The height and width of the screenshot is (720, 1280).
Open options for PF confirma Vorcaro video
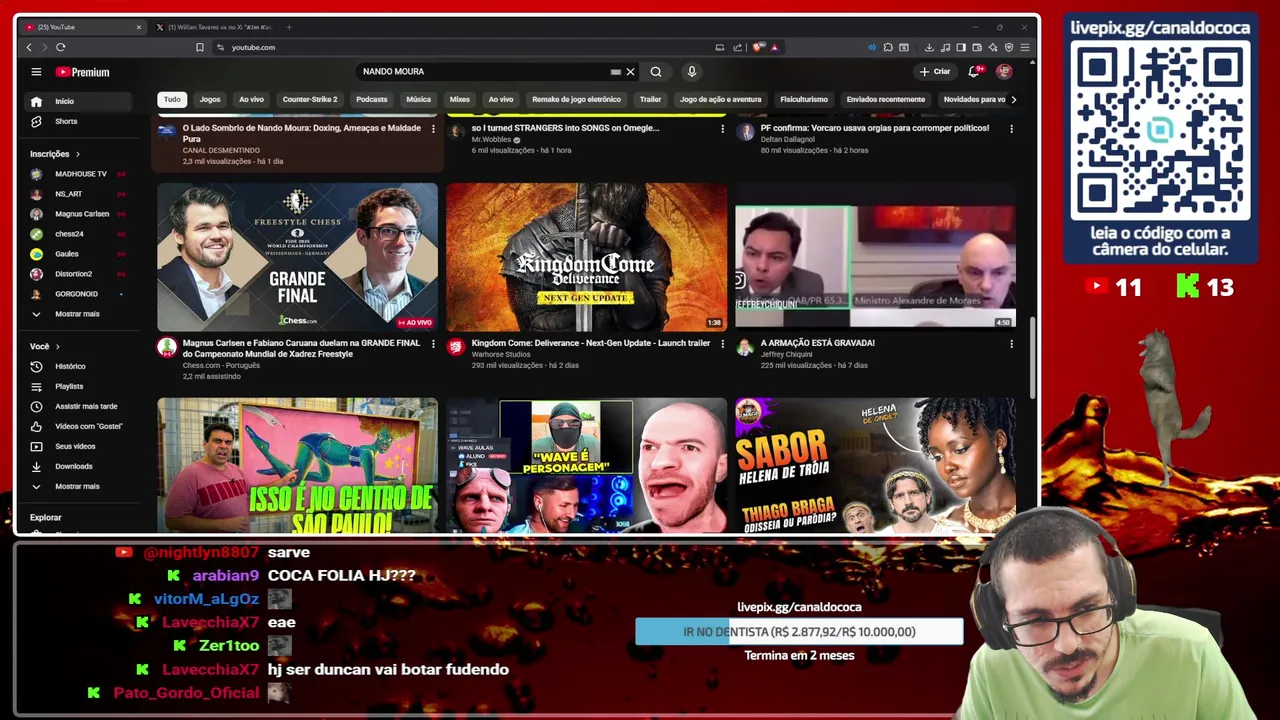(x=1011, y=129)
